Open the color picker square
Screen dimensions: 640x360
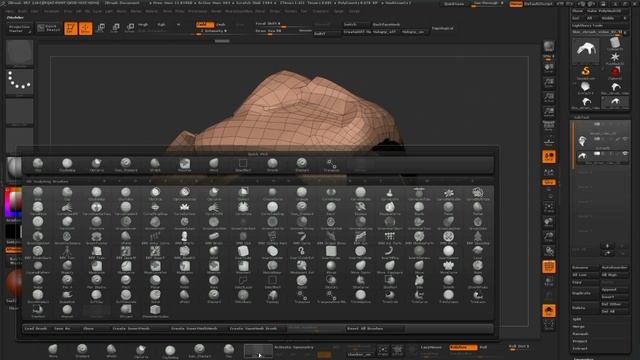point(13,203)
